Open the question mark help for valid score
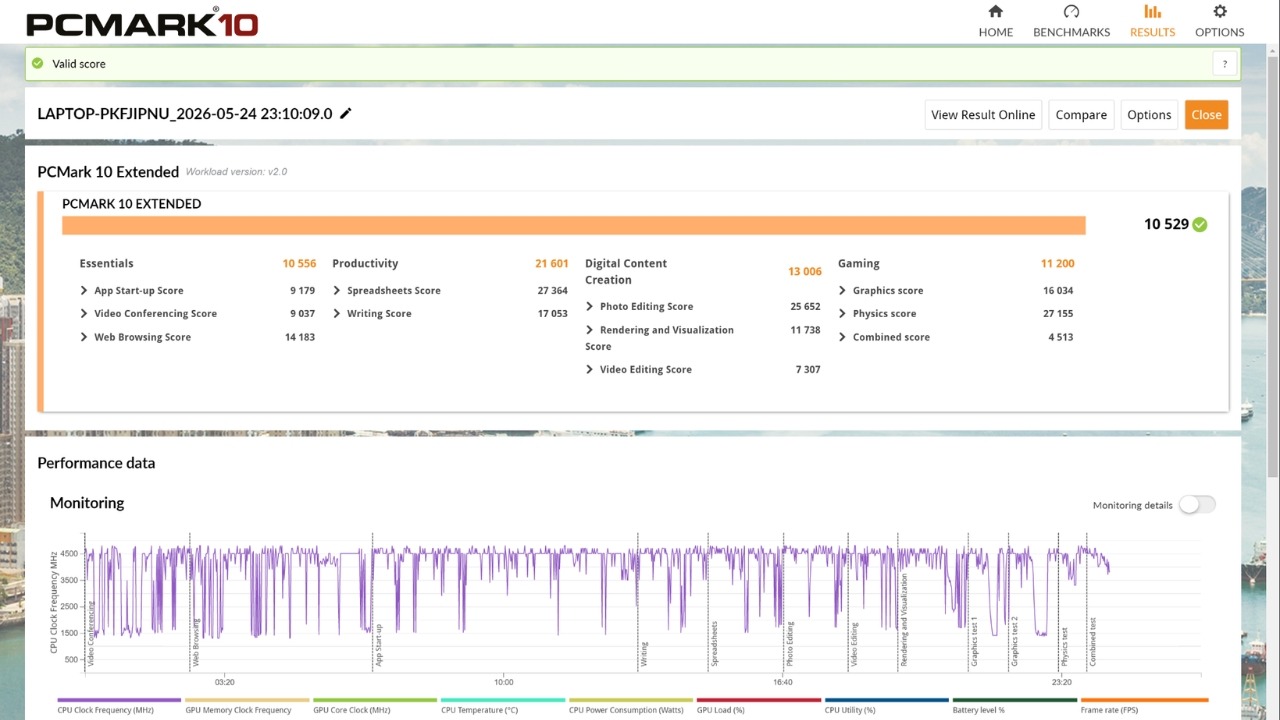 pos(1225,64)
